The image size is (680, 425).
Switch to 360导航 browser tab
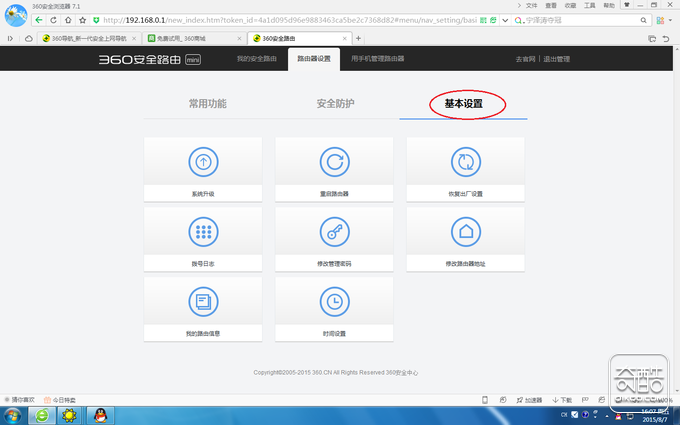[87, 39]
